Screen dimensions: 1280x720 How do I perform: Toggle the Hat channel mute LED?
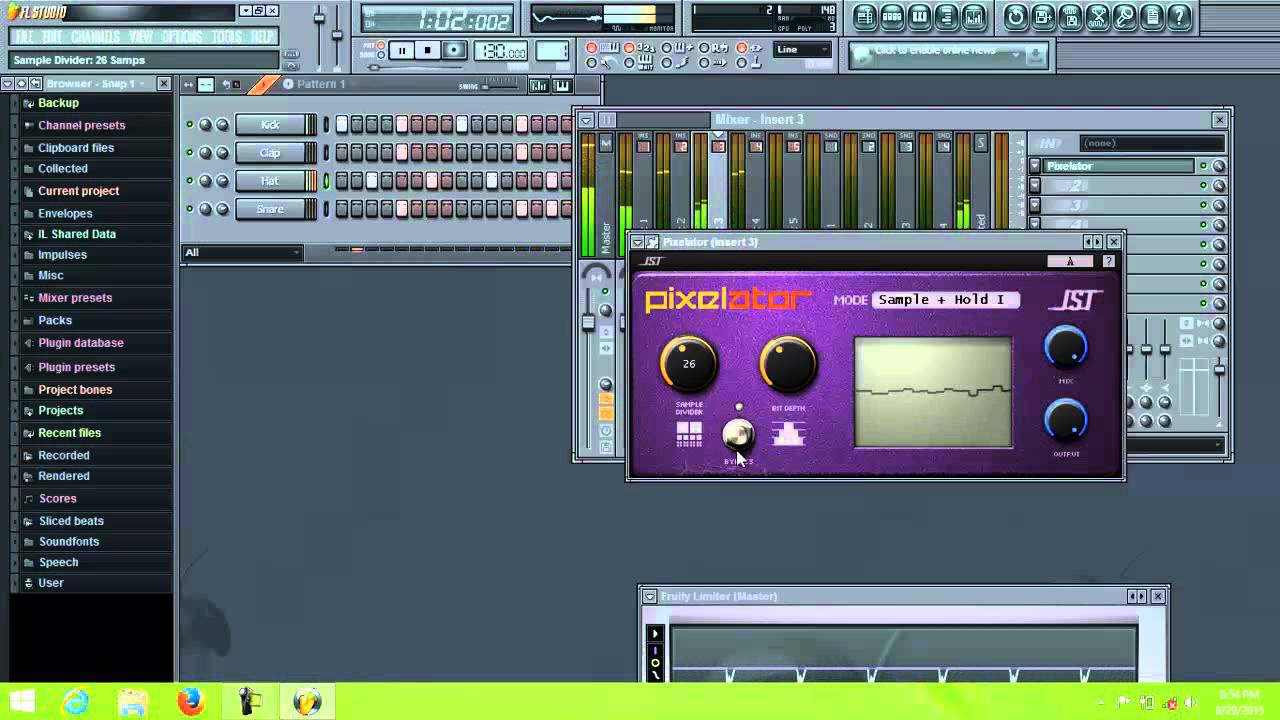pos(189,181)
